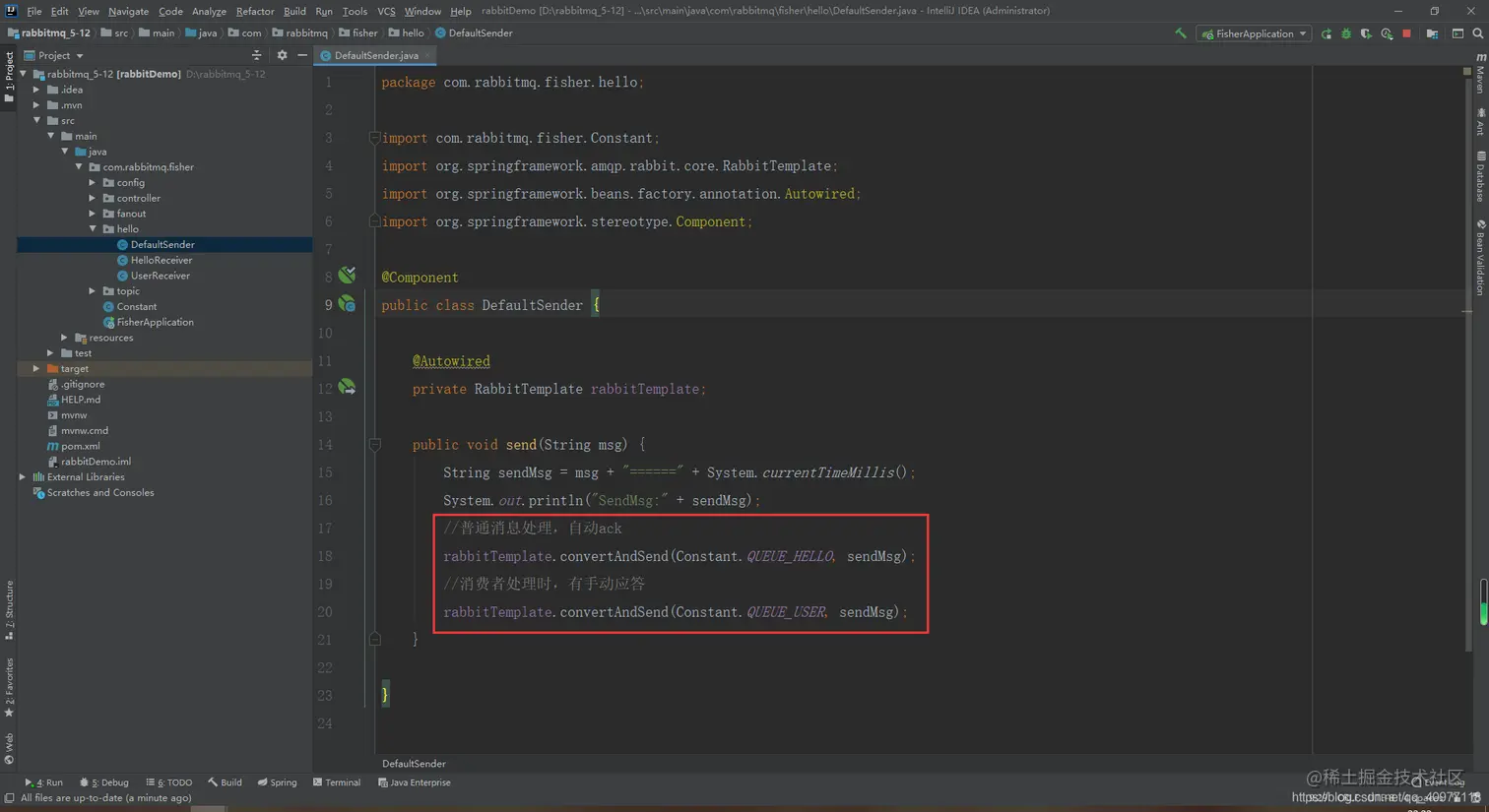Click the Run with Profiler icon
Image resolution: width=1489 pixels, height=812 pixels.
coord(1387,33)
